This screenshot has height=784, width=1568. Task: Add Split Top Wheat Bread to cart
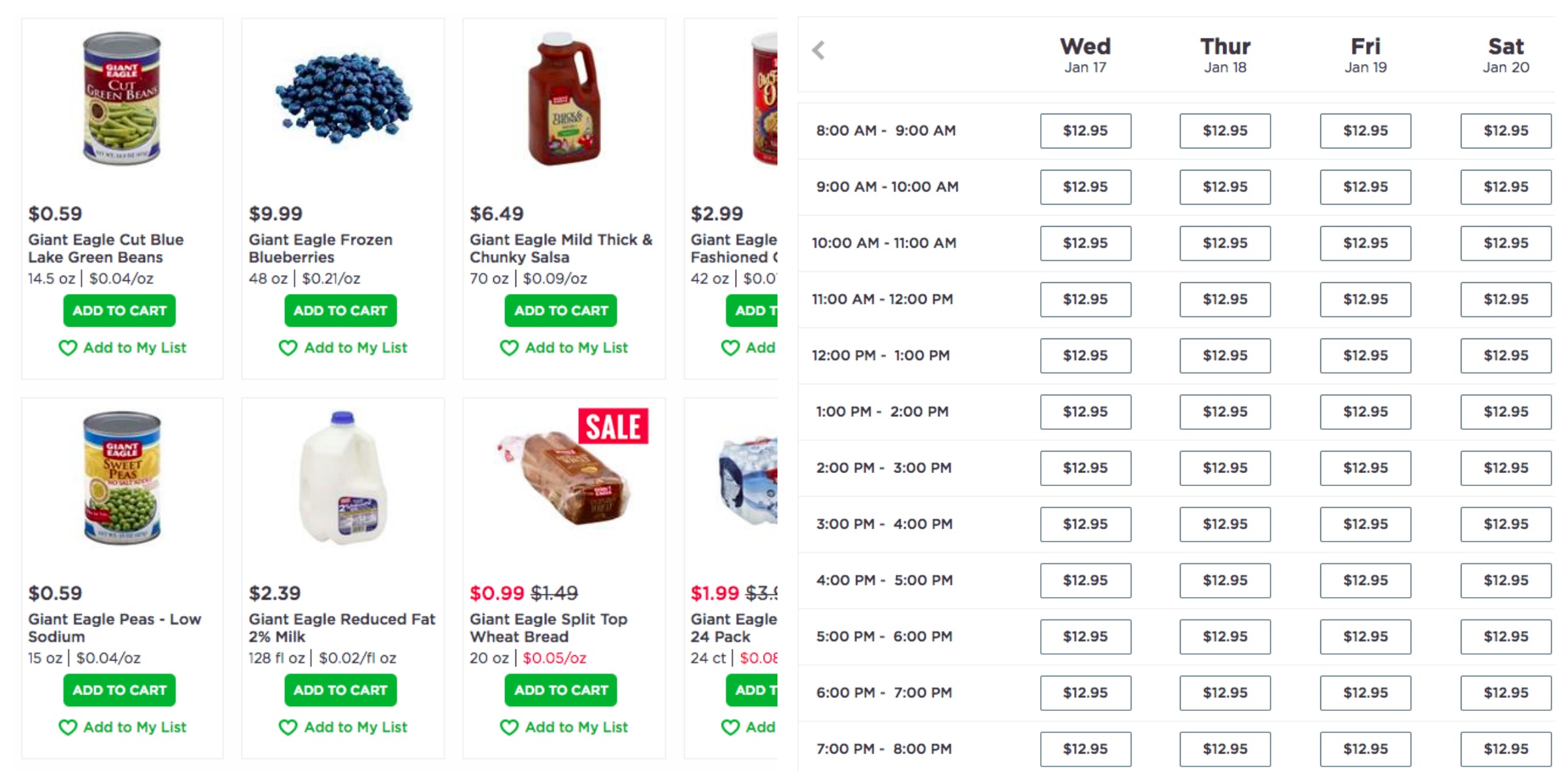point(561,690)
